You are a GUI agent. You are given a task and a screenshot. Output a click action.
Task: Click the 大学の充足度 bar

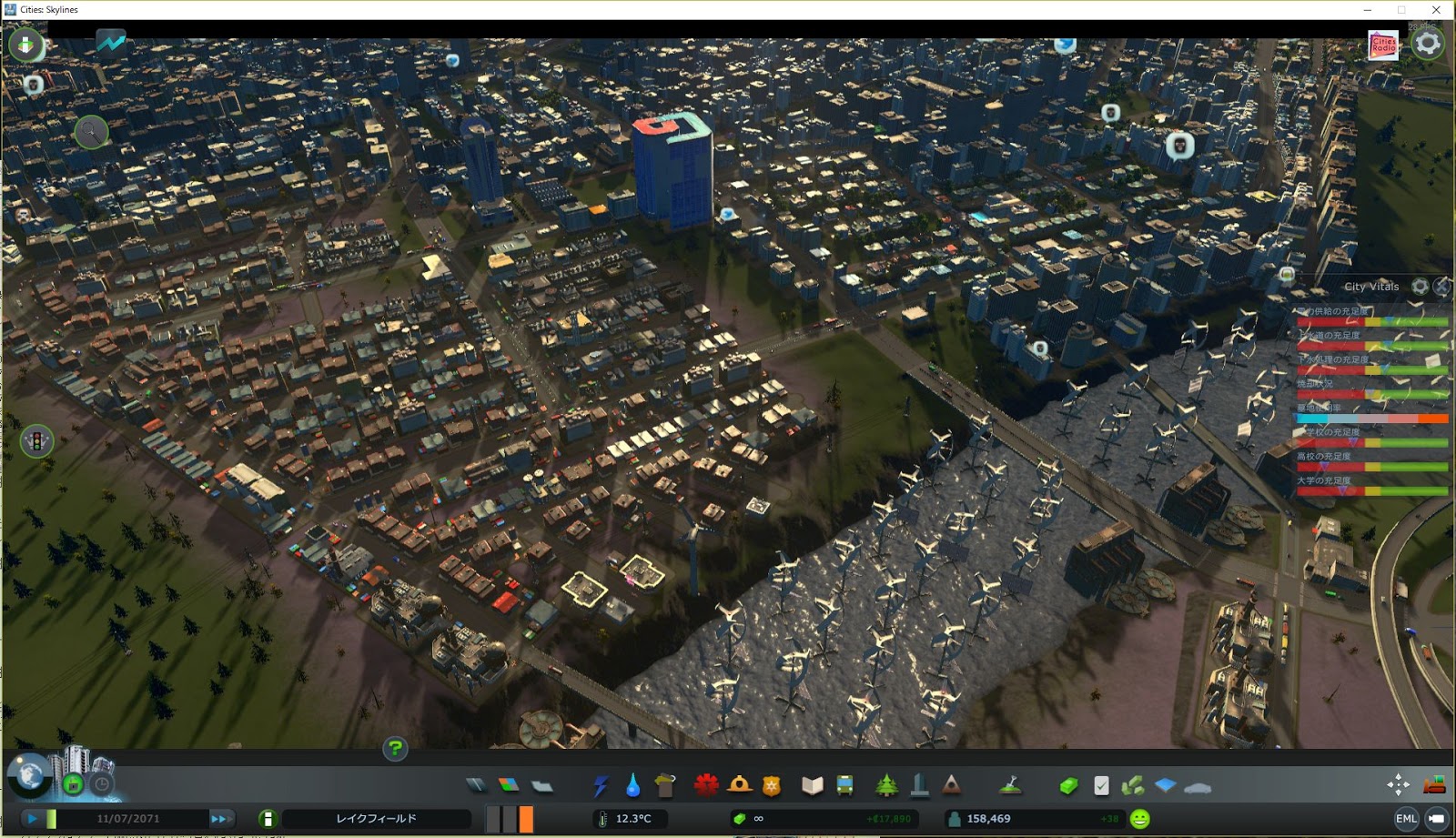coord(1372,491)
